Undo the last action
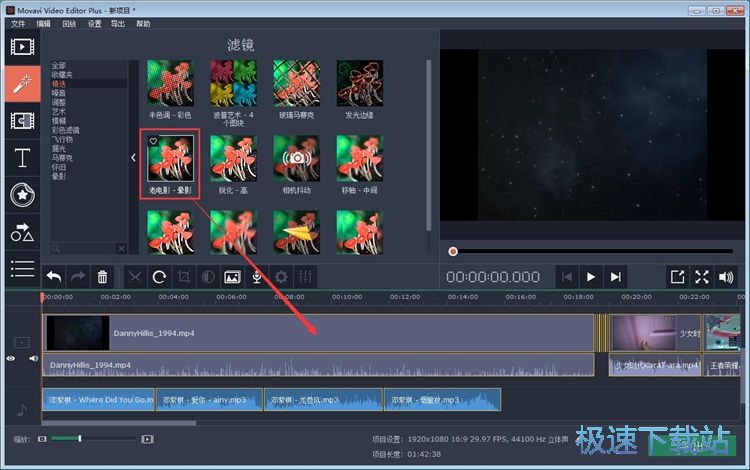The height and width of the screenshot is (470, 750). coord(54,277)
